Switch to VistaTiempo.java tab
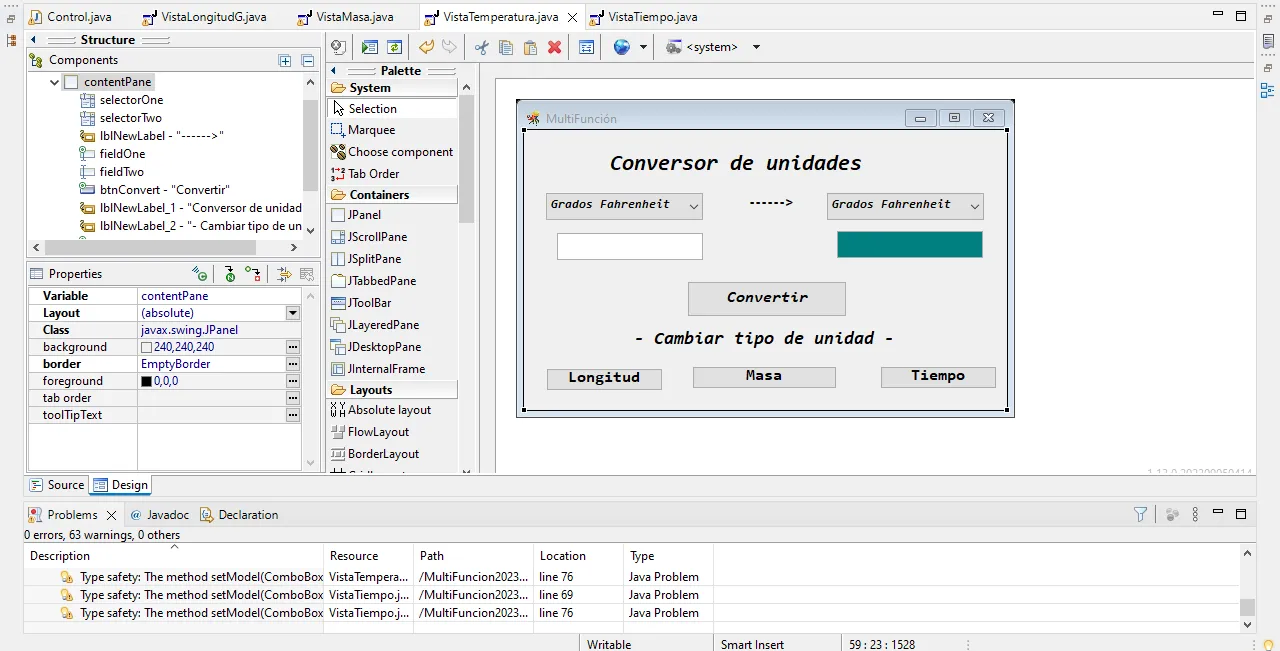Viewport: 1280px width, 651px height. click(643, 17)
